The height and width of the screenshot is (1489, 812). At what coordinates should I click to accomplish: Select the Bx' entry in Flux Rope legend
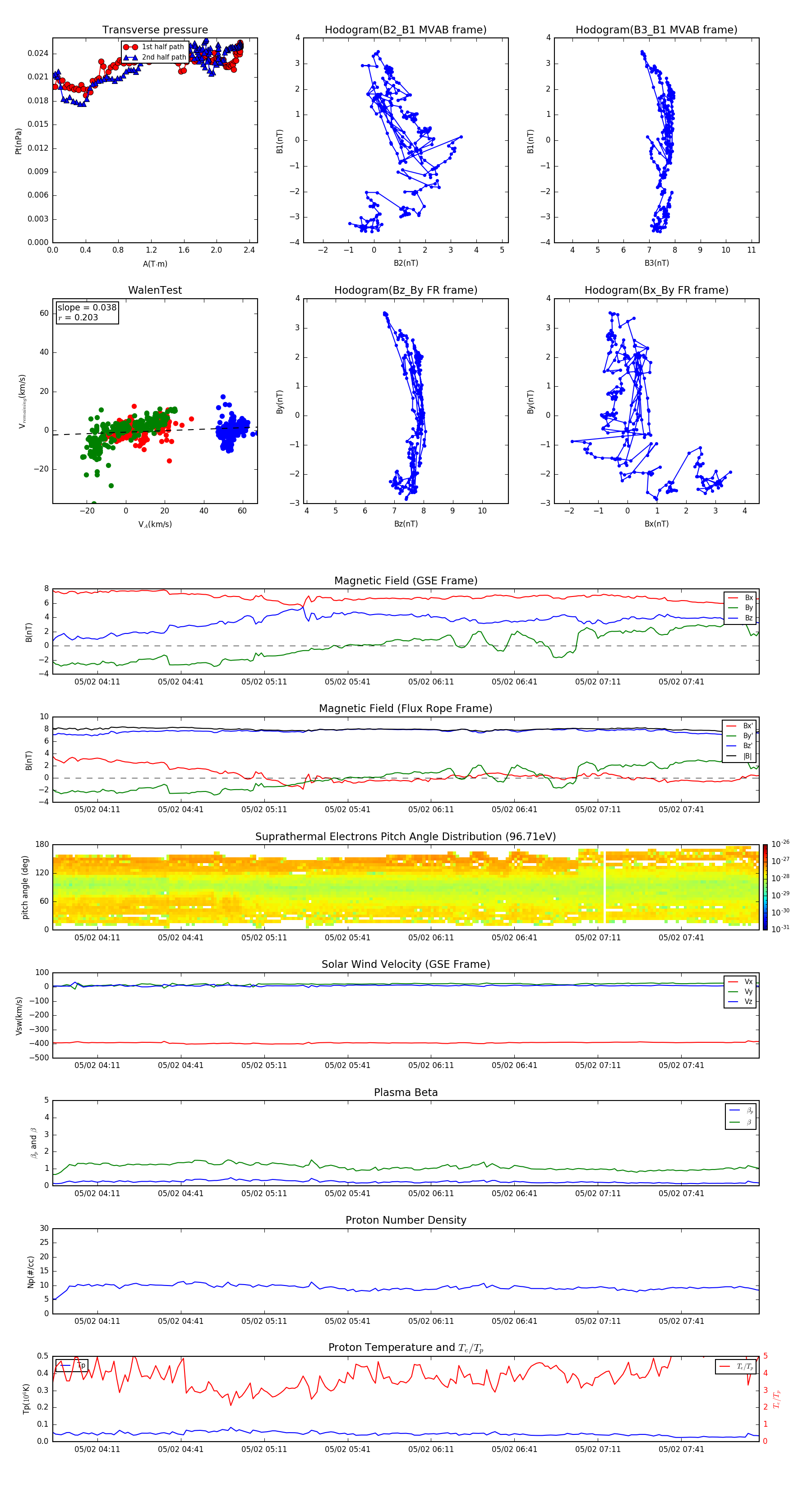[740, 726]
